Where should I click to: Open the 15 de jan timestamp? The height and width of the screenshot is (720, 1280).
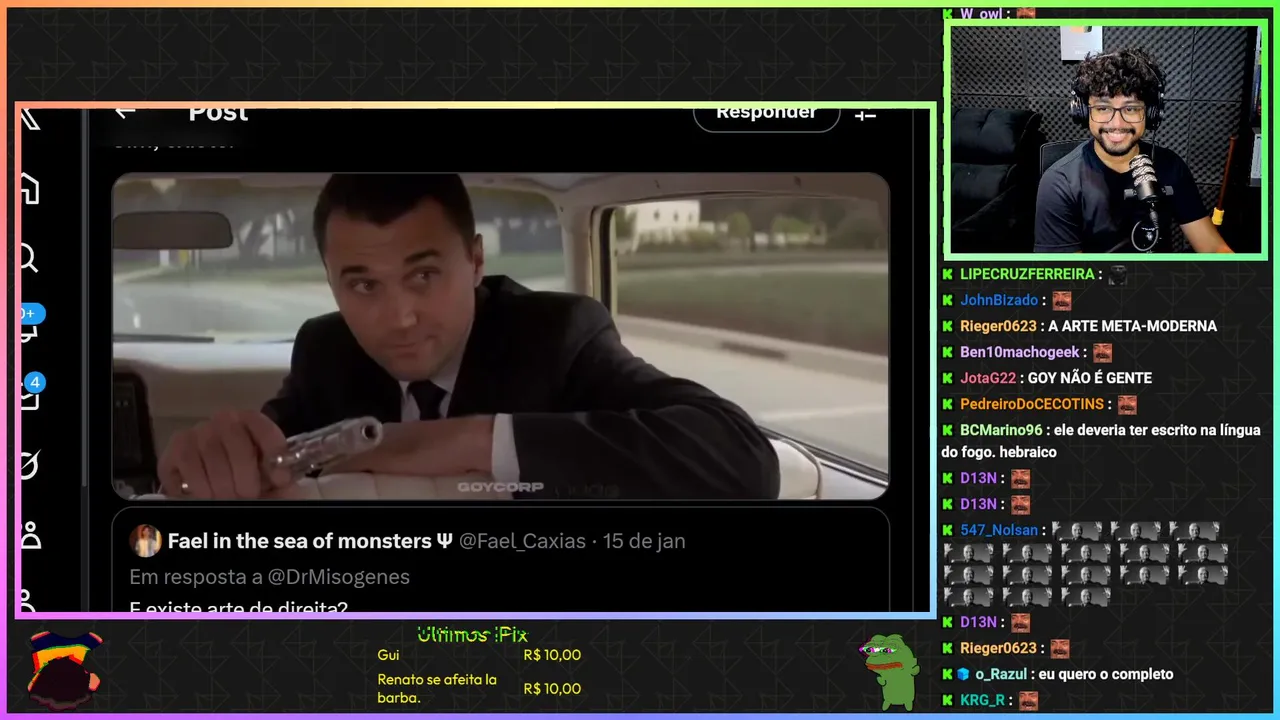pyautogui.click(x=645, y=541)
